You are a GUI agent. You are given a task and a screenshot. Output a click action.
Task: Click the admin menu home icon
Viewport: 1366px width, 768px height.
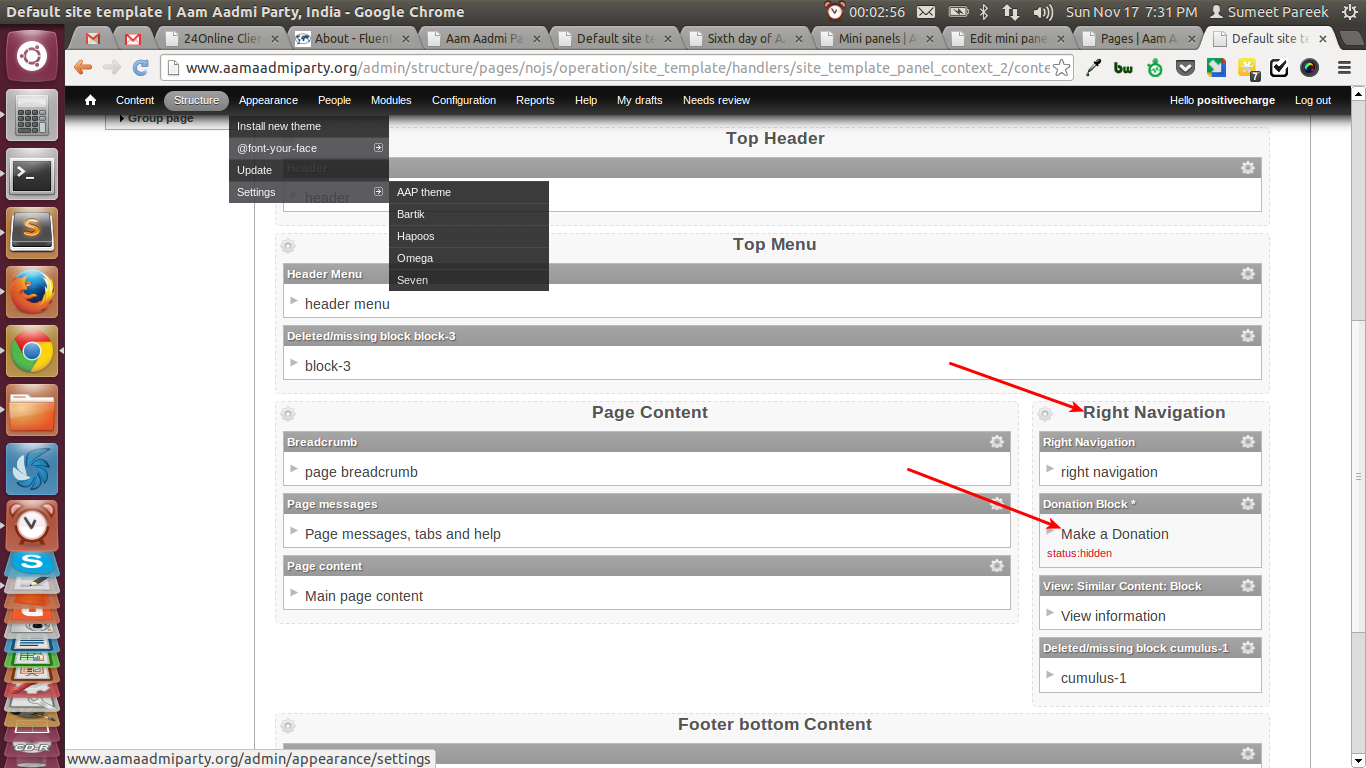pyautogui.click(x=91, y=100)
